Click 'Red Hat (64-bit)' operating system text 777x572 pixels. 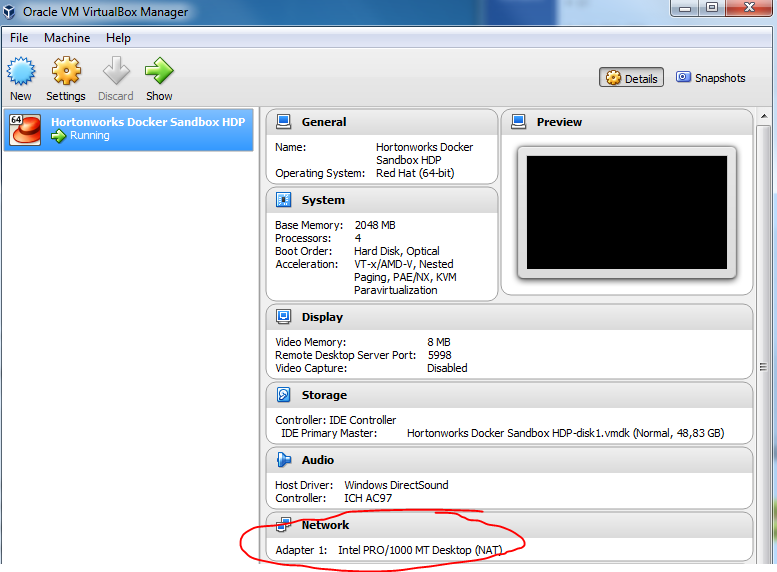(x=415, y=173)
